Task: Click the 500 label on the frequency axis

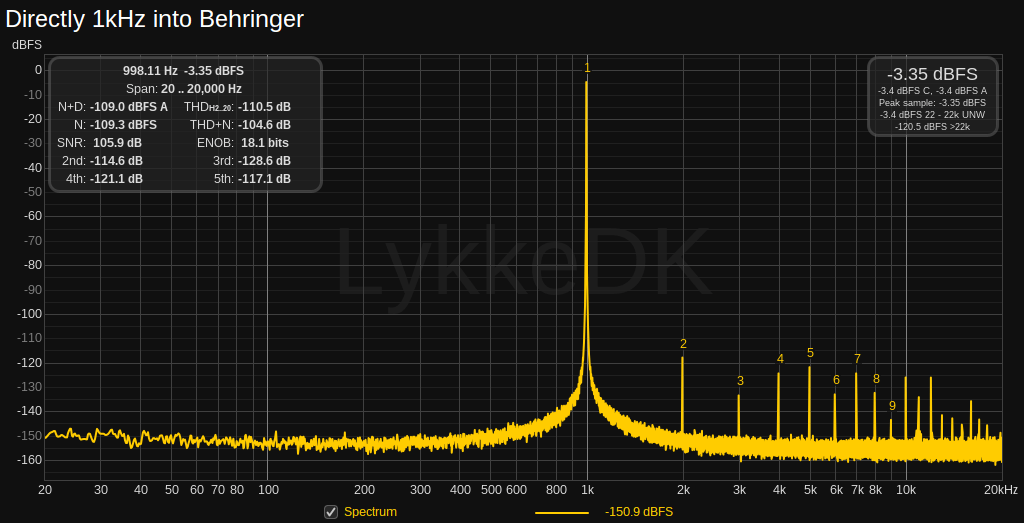Action: [x=490, y=490]
